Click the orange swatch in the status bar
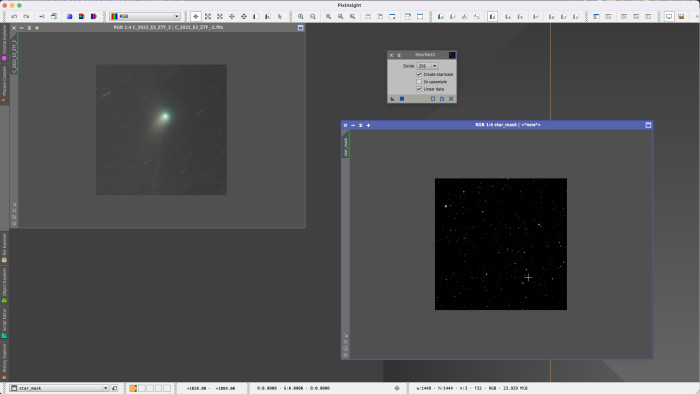 (x=133, y=388)
